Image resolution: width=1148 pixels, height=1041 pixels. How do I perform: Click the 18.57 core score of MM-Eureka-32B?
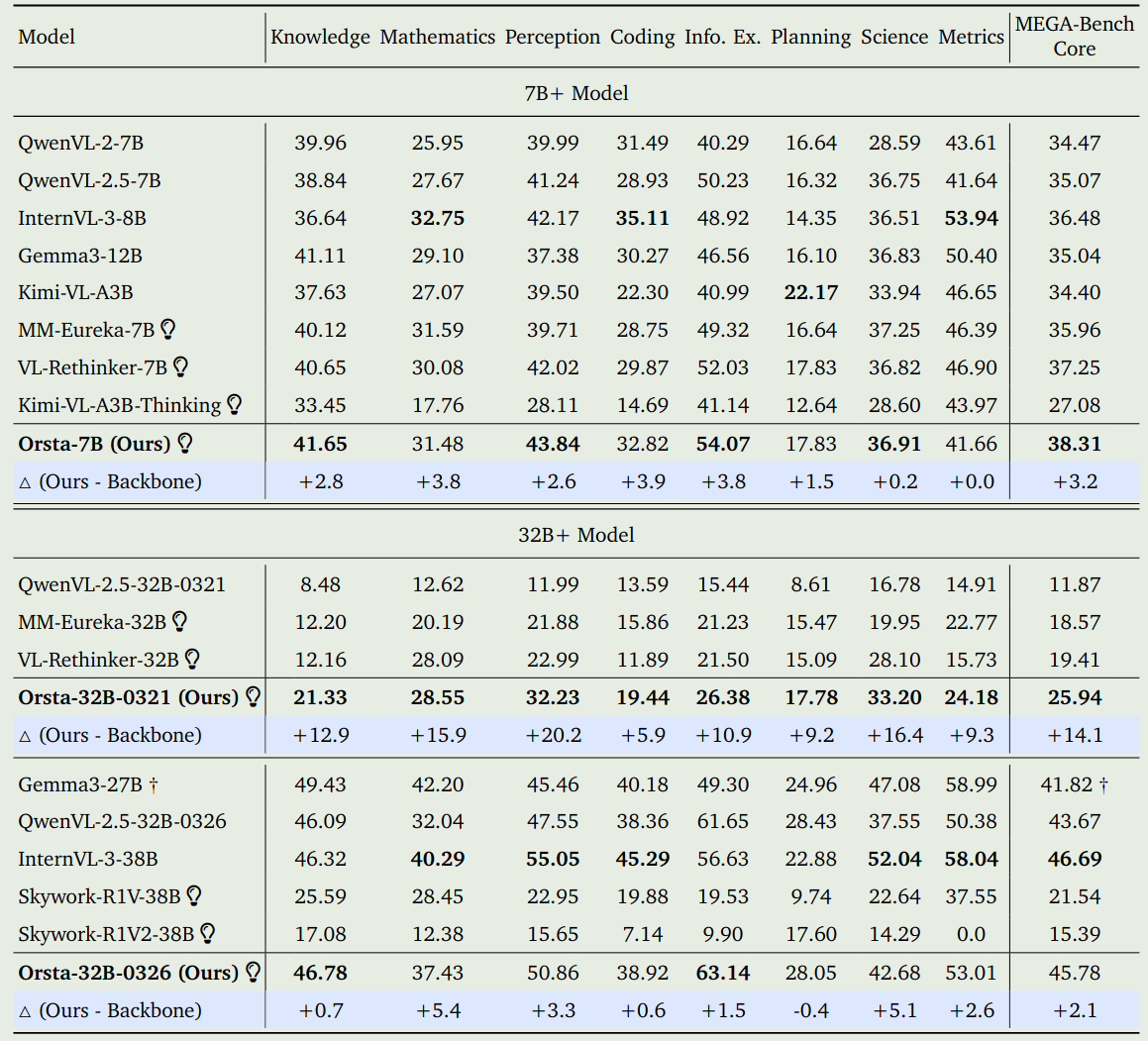pos(1075,622)
